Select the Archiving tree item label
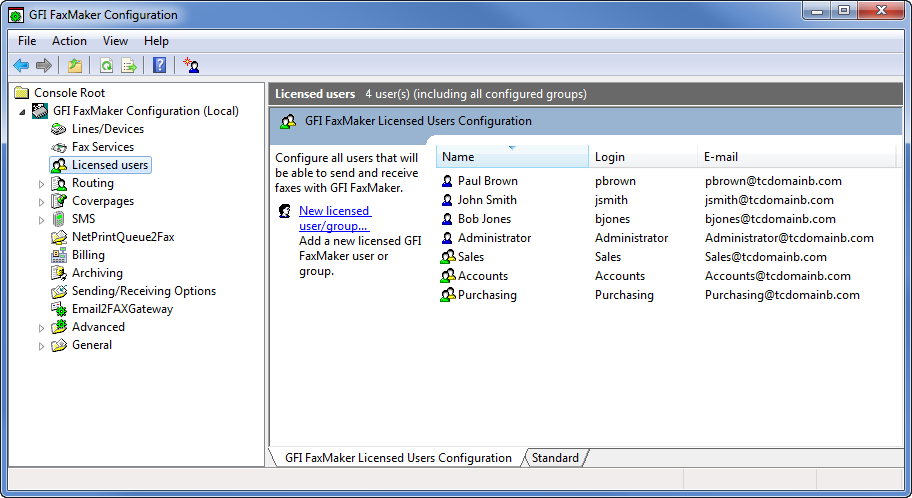 click(97, 273)
